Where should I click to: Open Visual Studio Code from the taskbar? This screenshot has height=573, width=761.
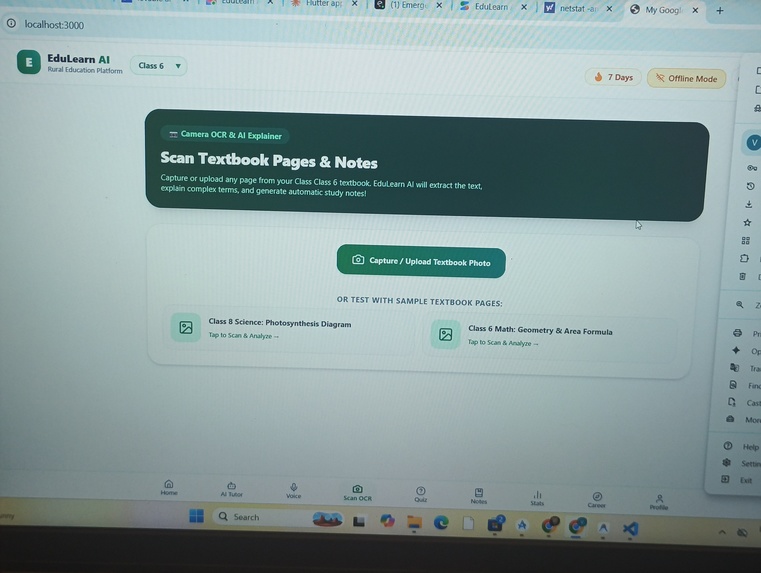[630, 528]
